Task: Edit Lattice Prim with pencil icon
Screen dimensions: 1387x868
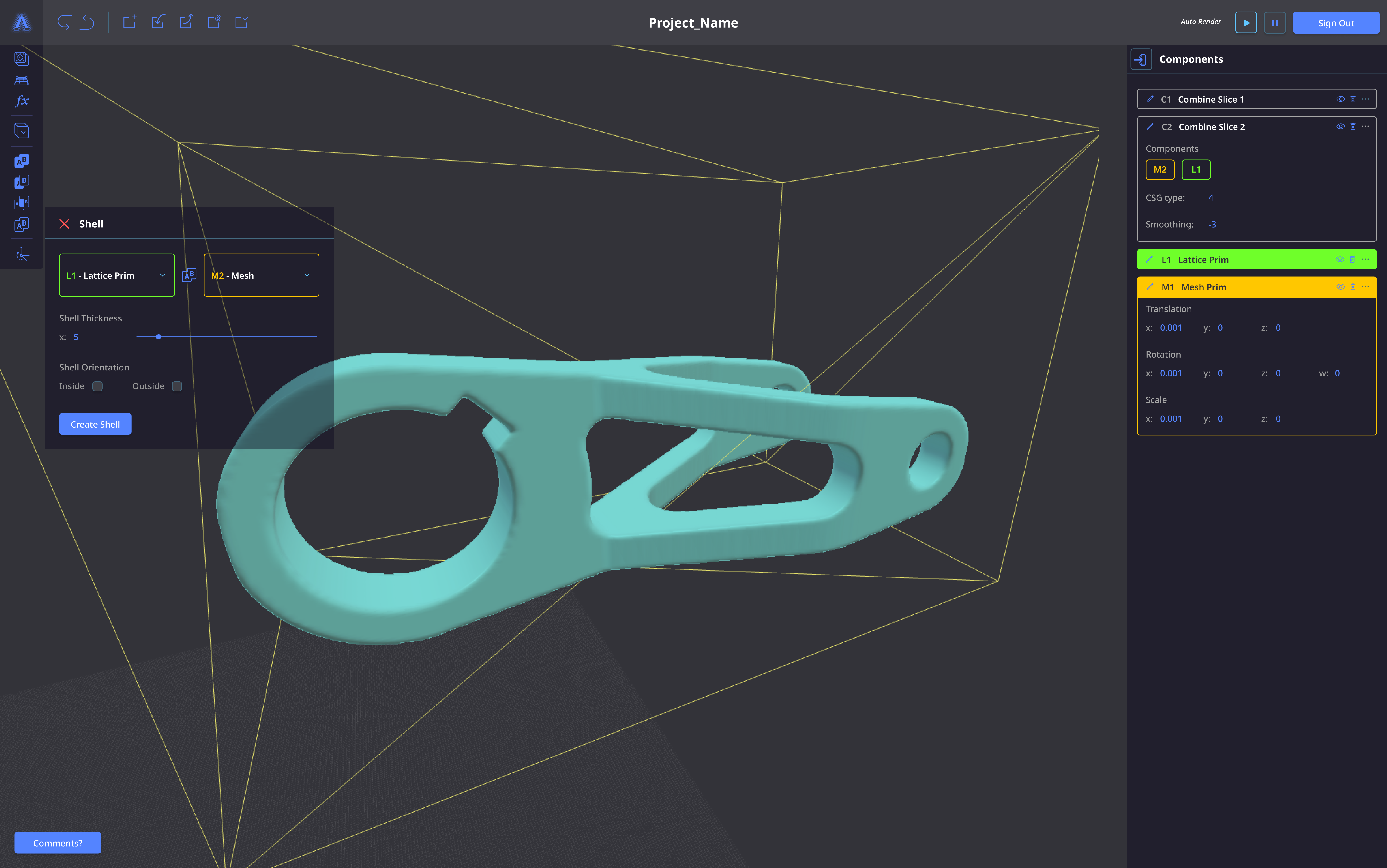Action: click(x=1150, y=260)
